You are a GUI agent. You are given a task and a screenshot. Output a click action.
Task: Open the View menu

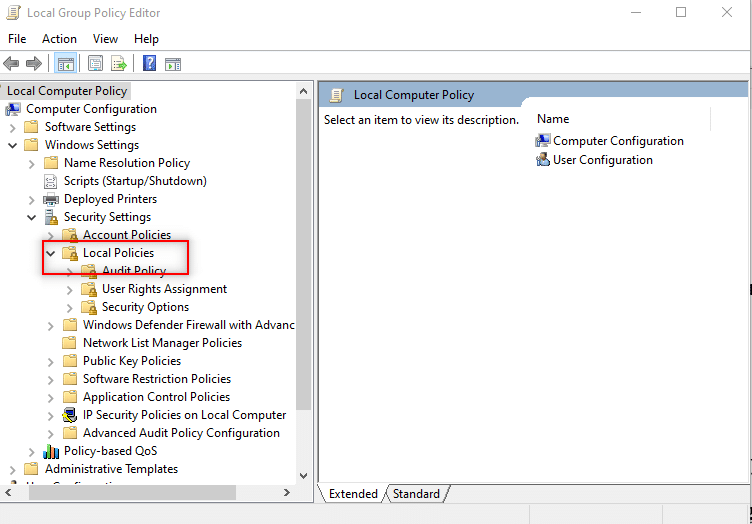[106, 39]
